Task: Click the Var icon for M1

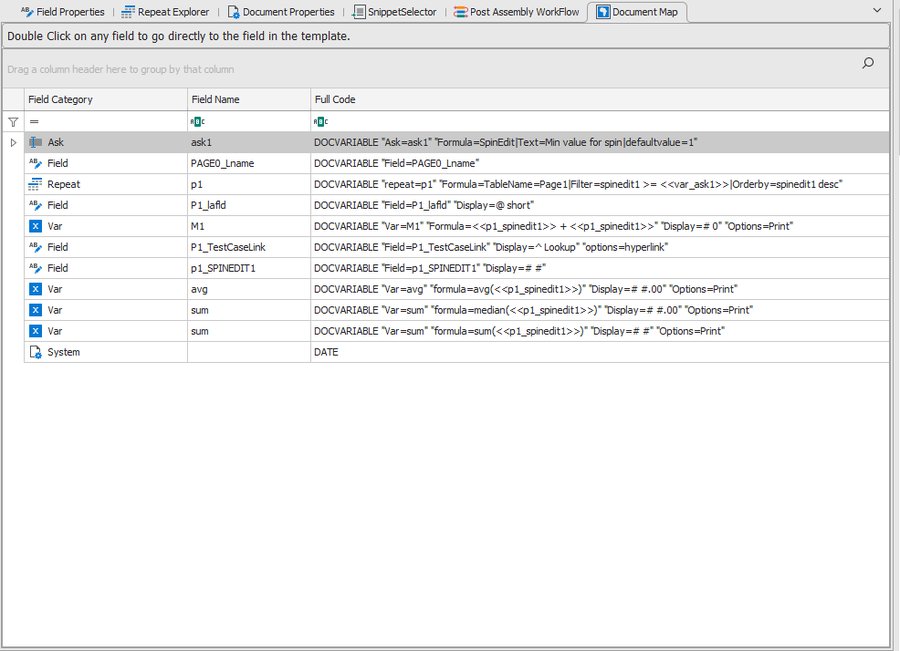Action: coord(36,226)
